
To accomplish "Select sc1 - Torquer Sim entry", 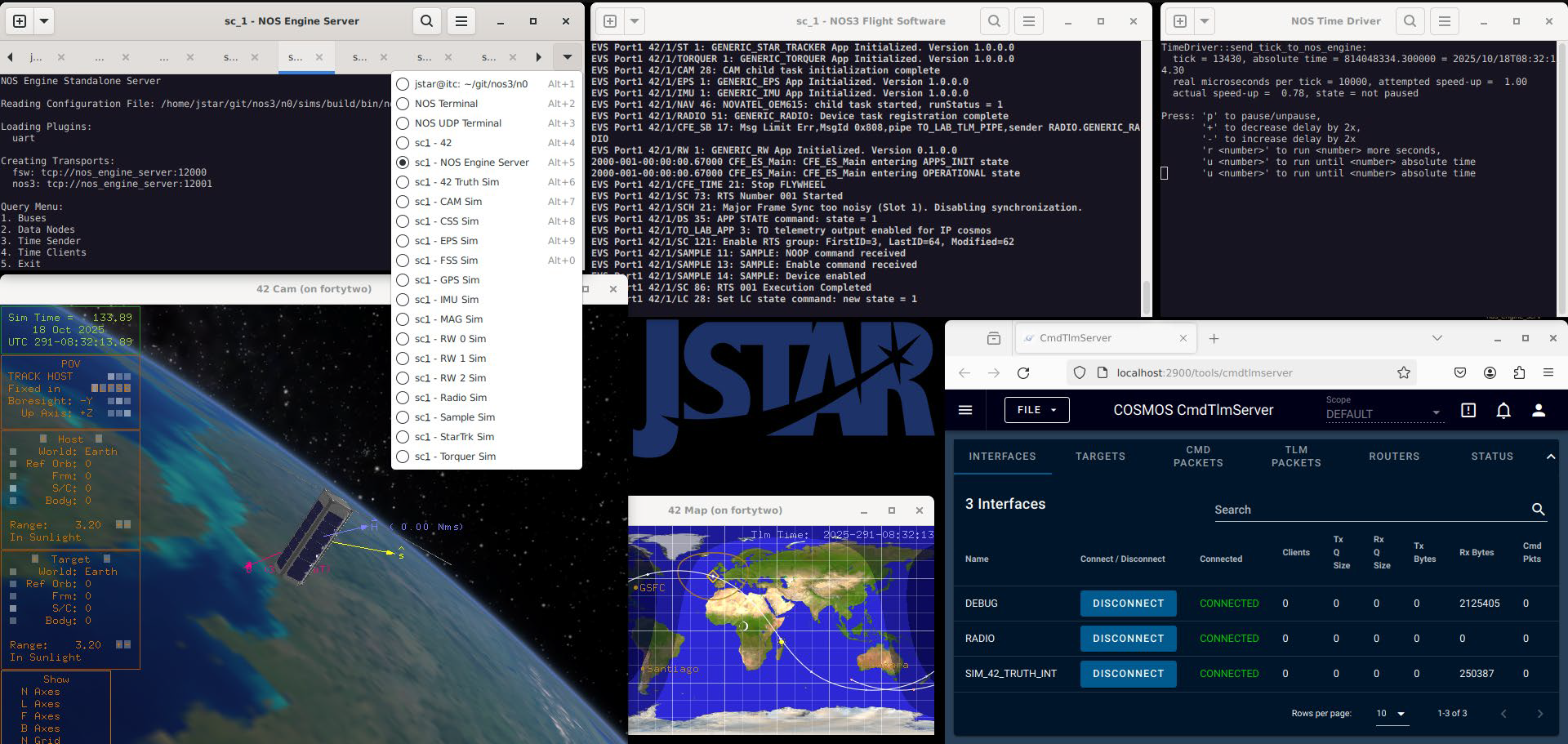I will point(486,457).
